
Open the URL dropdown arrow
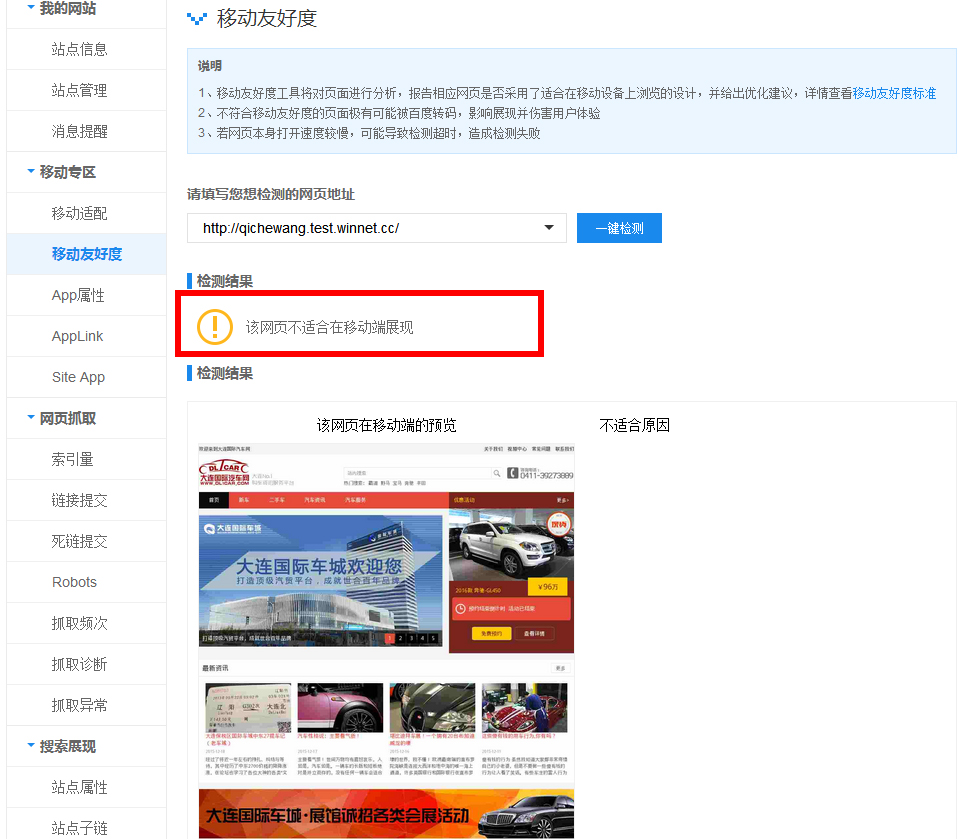[x=548, y=228]
